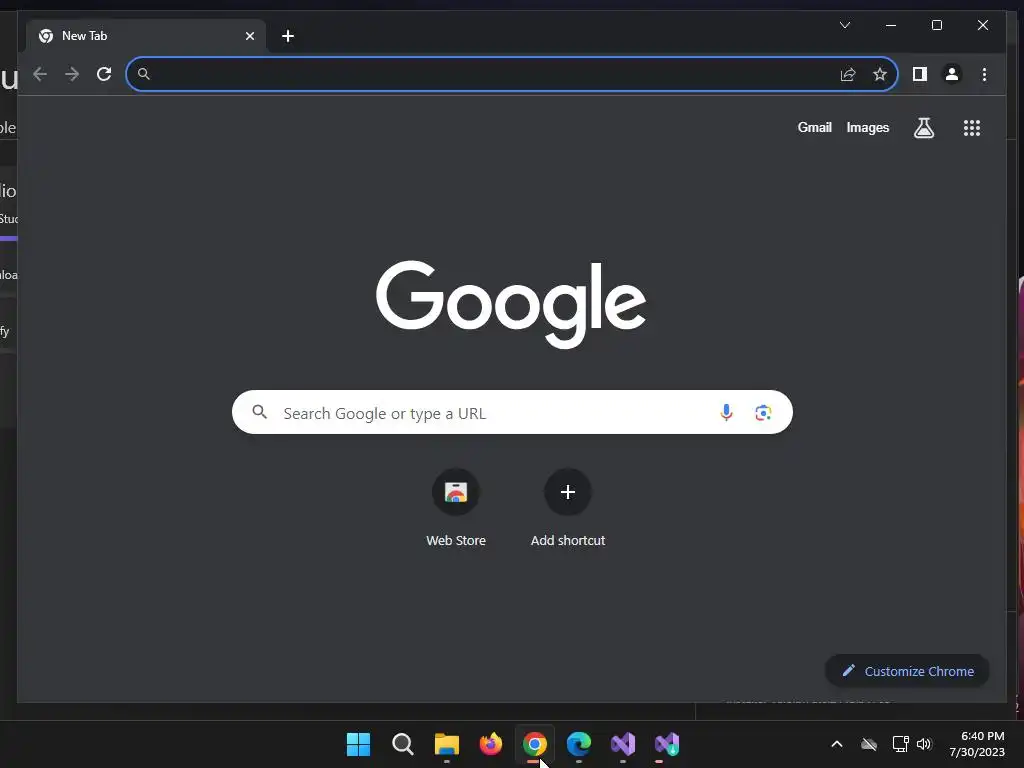Bookmark this tab with the star icon
Screen dimensions: 1024x768
[x=880, y=74]
